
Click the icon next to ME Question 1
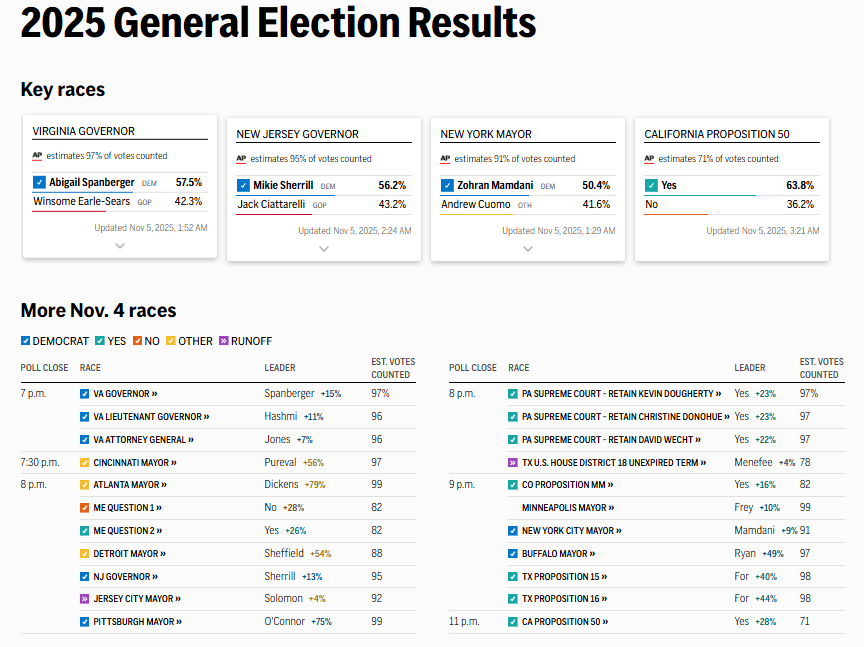84,508
